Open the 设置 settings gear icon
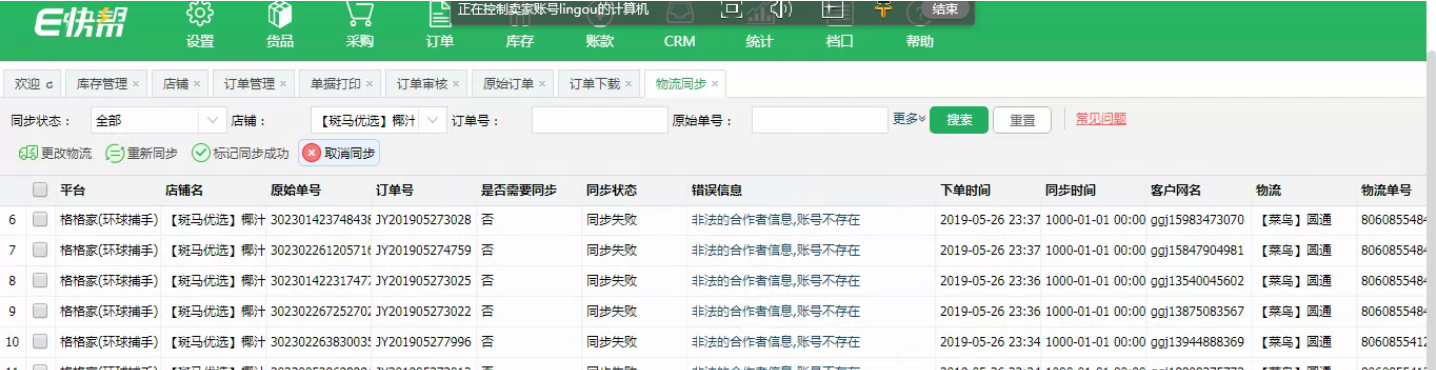Viewport: 1436px width, 370px height. pos(200,15)
